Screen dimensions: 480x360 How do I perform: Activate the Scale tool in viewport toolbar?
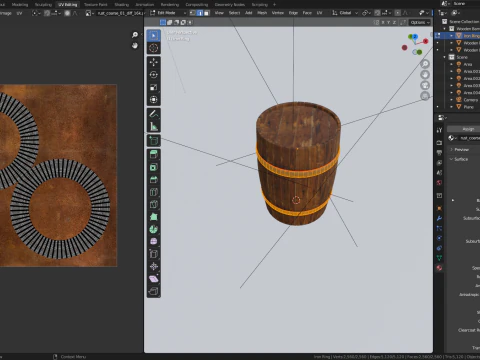(153, 87)
